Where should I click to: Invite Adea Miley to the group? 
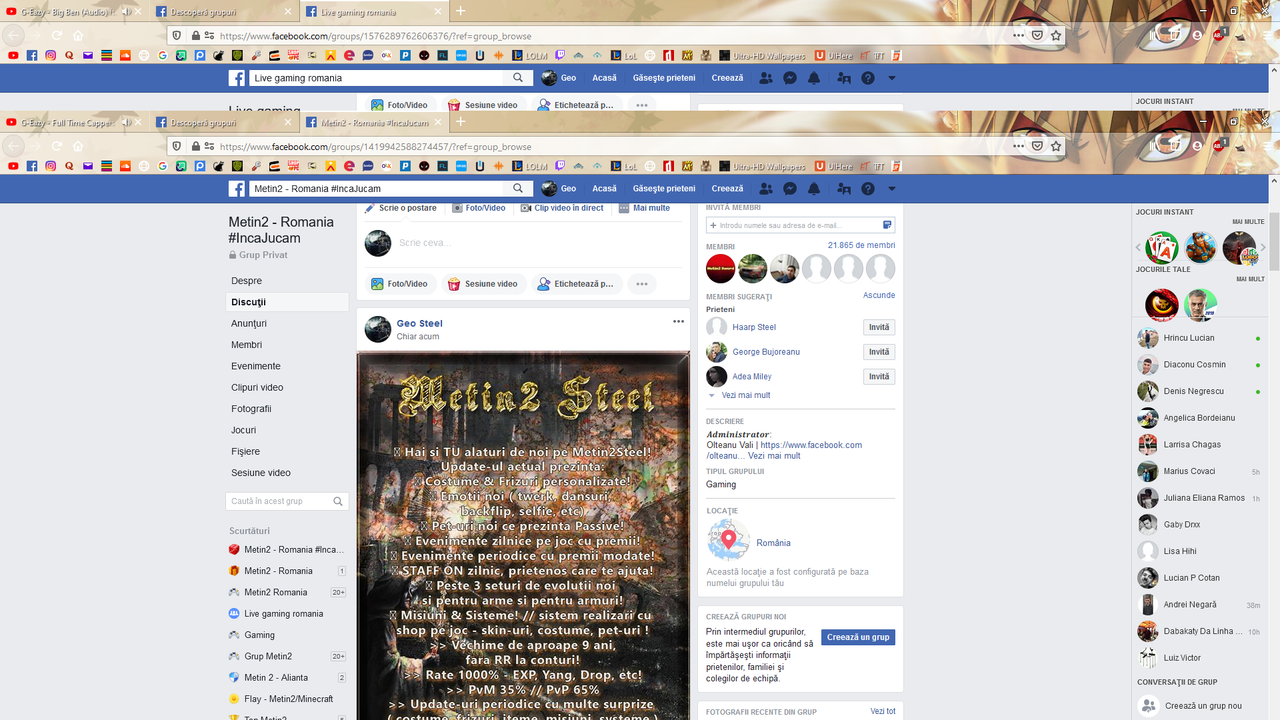[879, 377]
